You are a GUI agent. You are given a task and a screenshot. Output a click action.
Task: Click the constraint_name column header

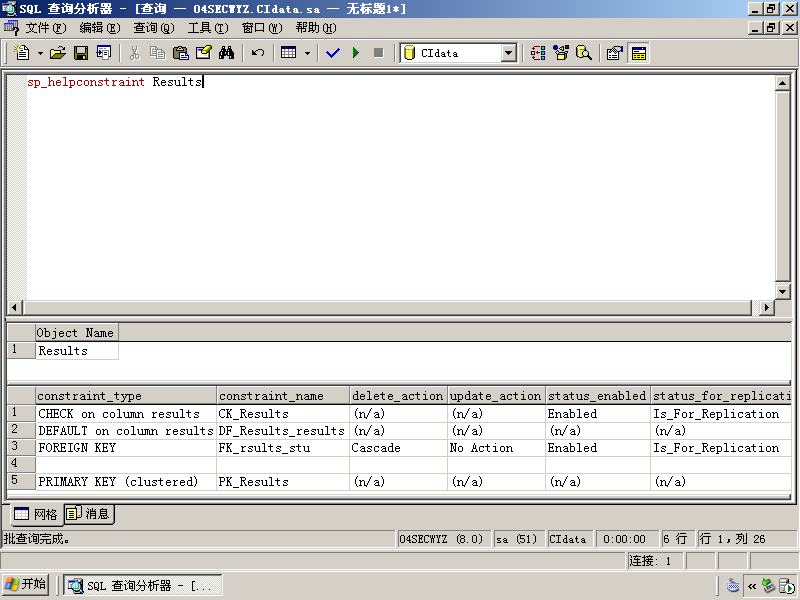tap(283, 396)
